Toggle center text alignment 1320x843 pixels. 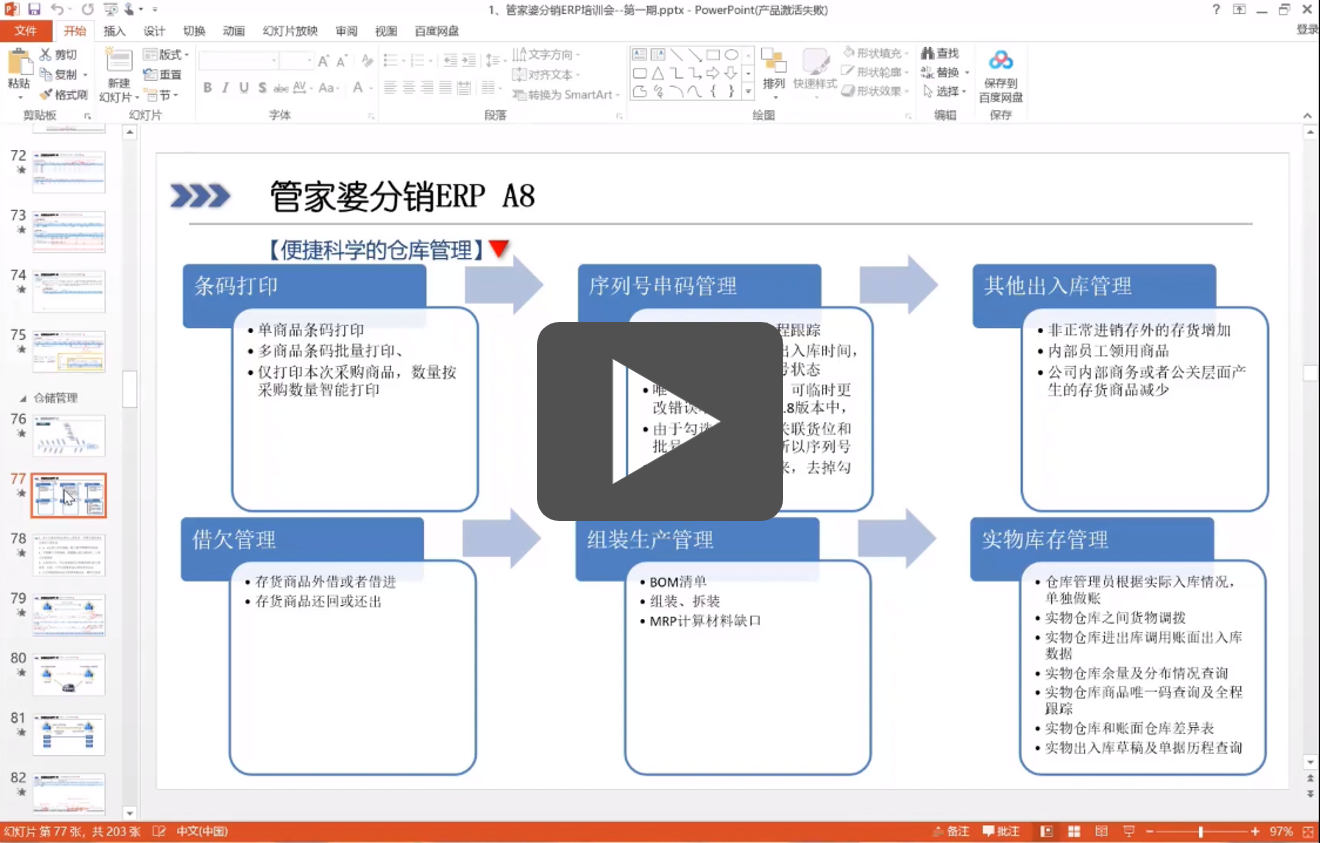click(409, 88)
